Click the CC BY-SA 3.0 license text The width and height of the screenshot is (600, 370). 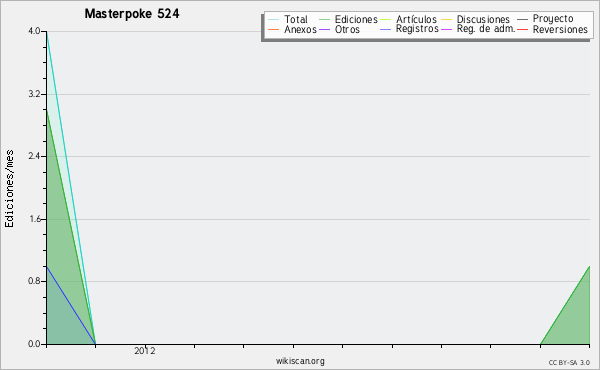[x=569, y=362]
